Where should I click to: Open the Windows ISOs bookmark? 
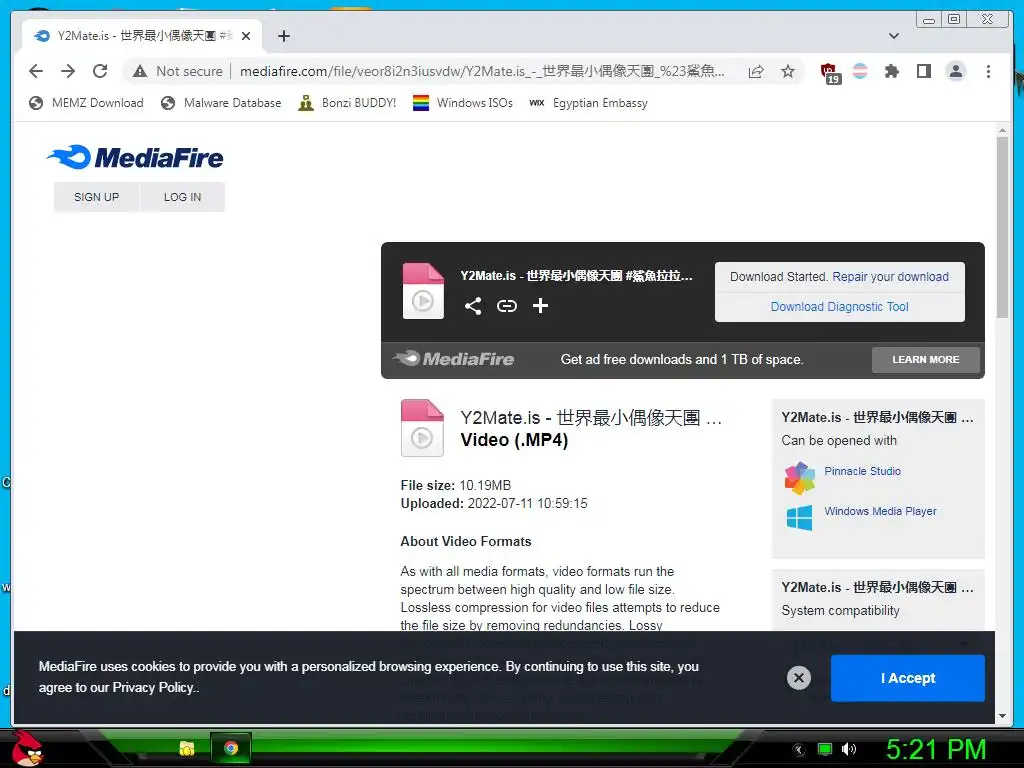pyautogui.click(x=463, y=103)
